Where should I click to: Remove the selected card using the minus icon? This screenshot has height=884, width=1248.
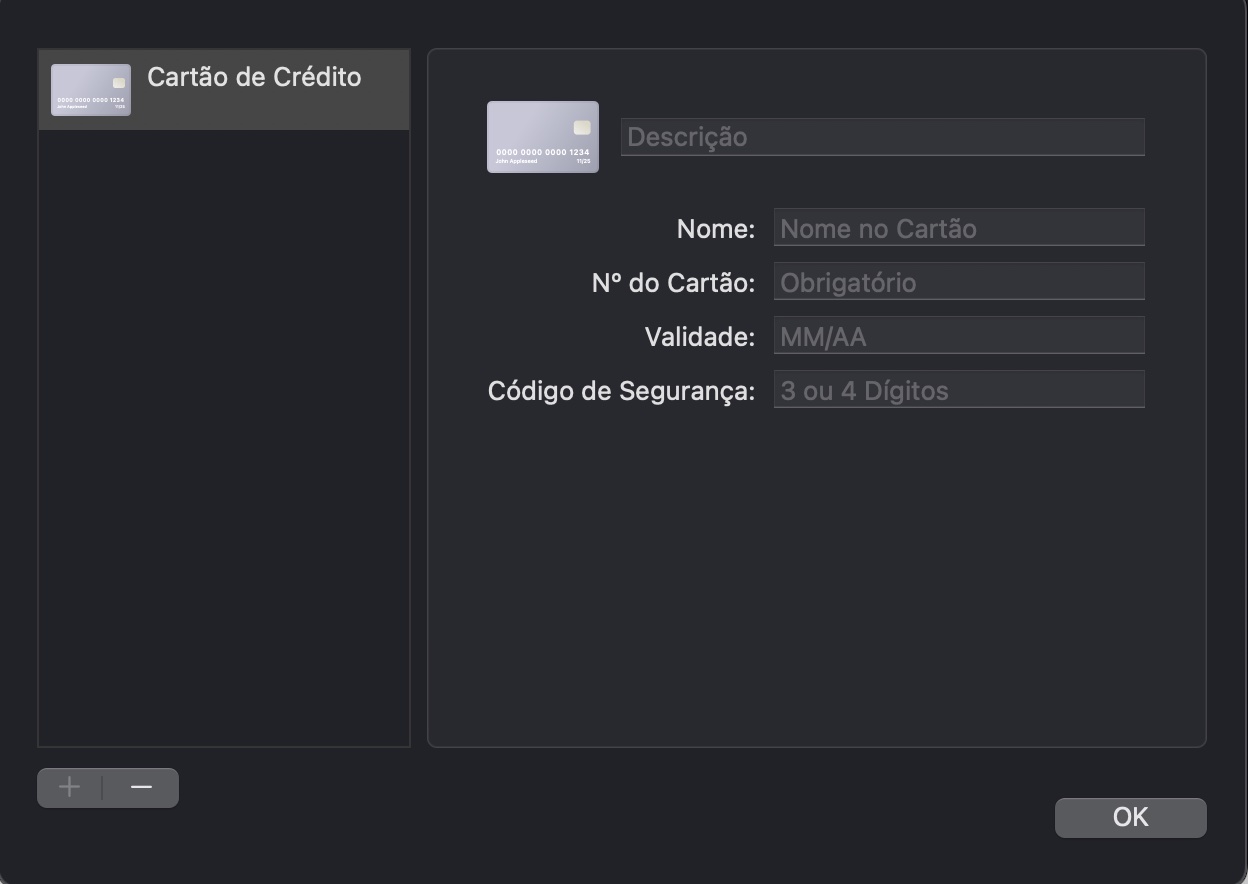(x=140, y=787)
